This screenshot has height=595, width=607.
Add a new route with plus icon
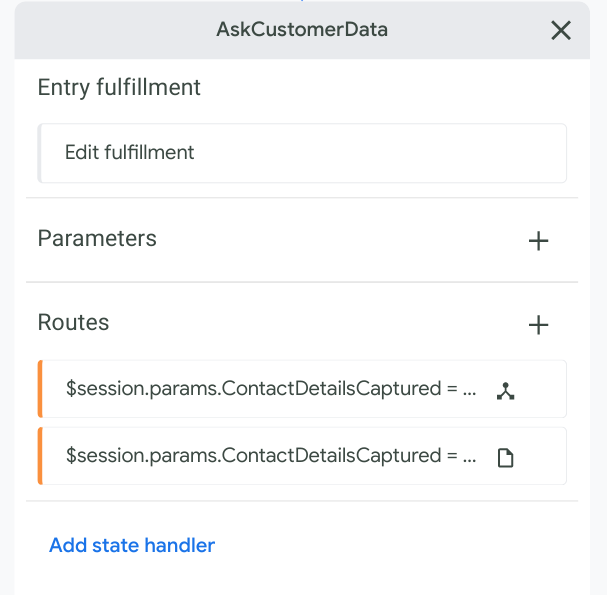[x=538, y=324]
